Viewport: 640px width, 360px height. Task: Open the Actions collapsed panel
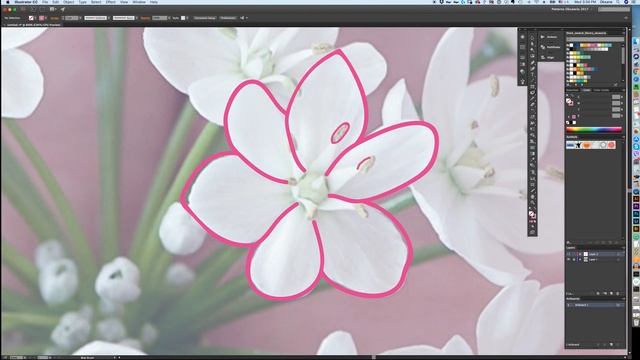[x=549, y=37]
